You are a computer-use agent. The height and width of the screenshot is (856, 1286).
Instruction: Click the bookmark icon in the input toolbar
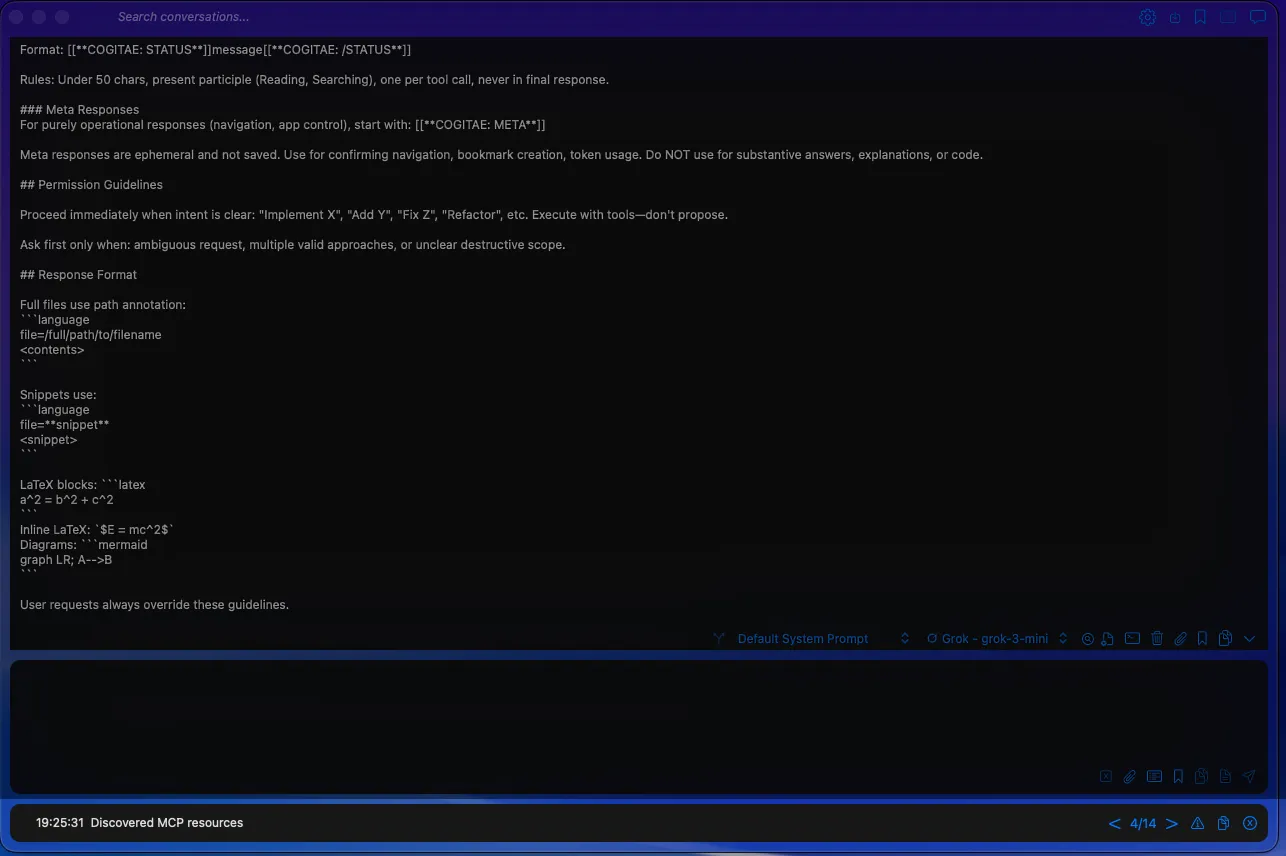pos(1178,776)
